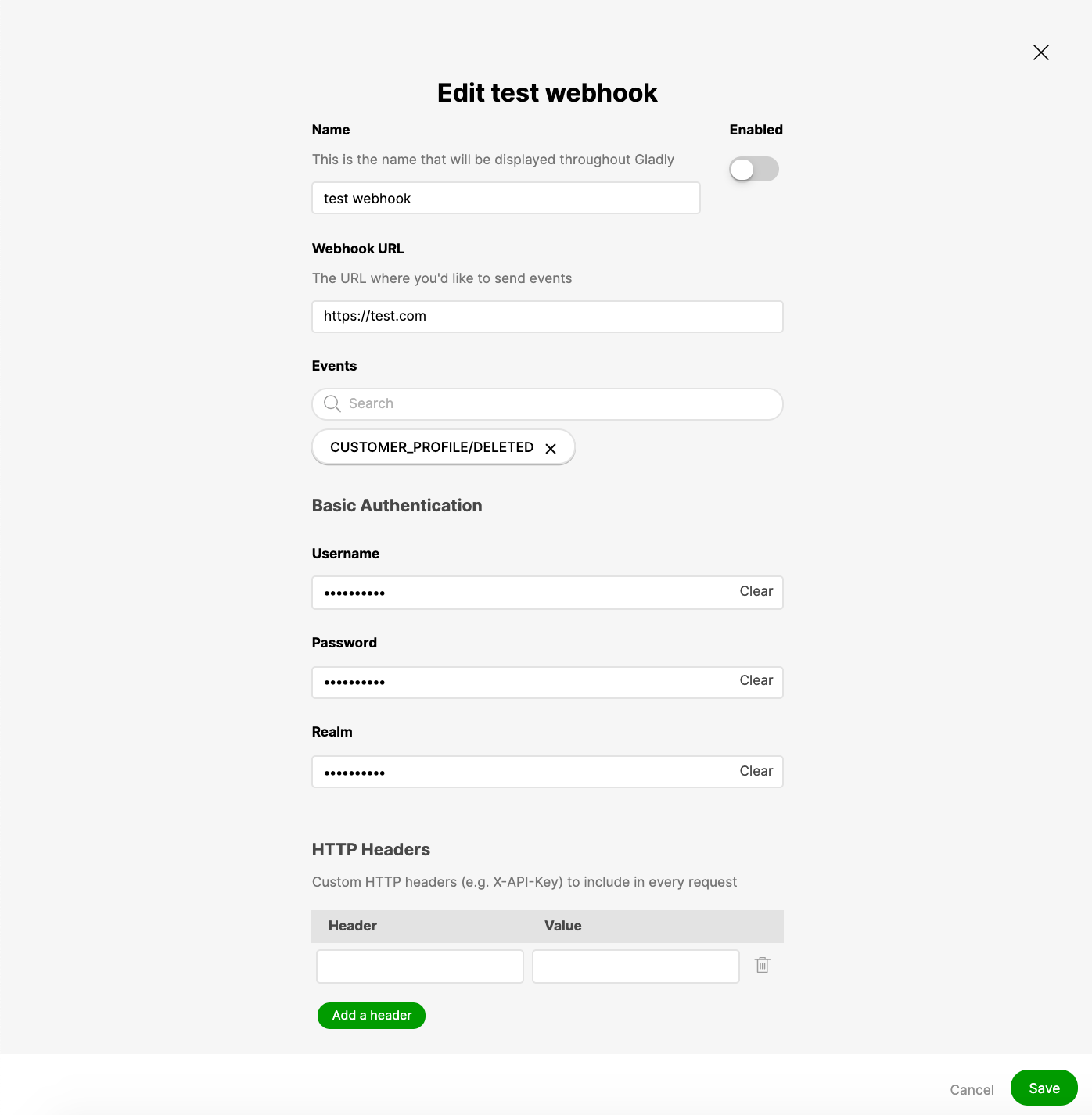Click the trash icon for header row
This screenshot has width=1092, height=1115.
click(763, 966)
